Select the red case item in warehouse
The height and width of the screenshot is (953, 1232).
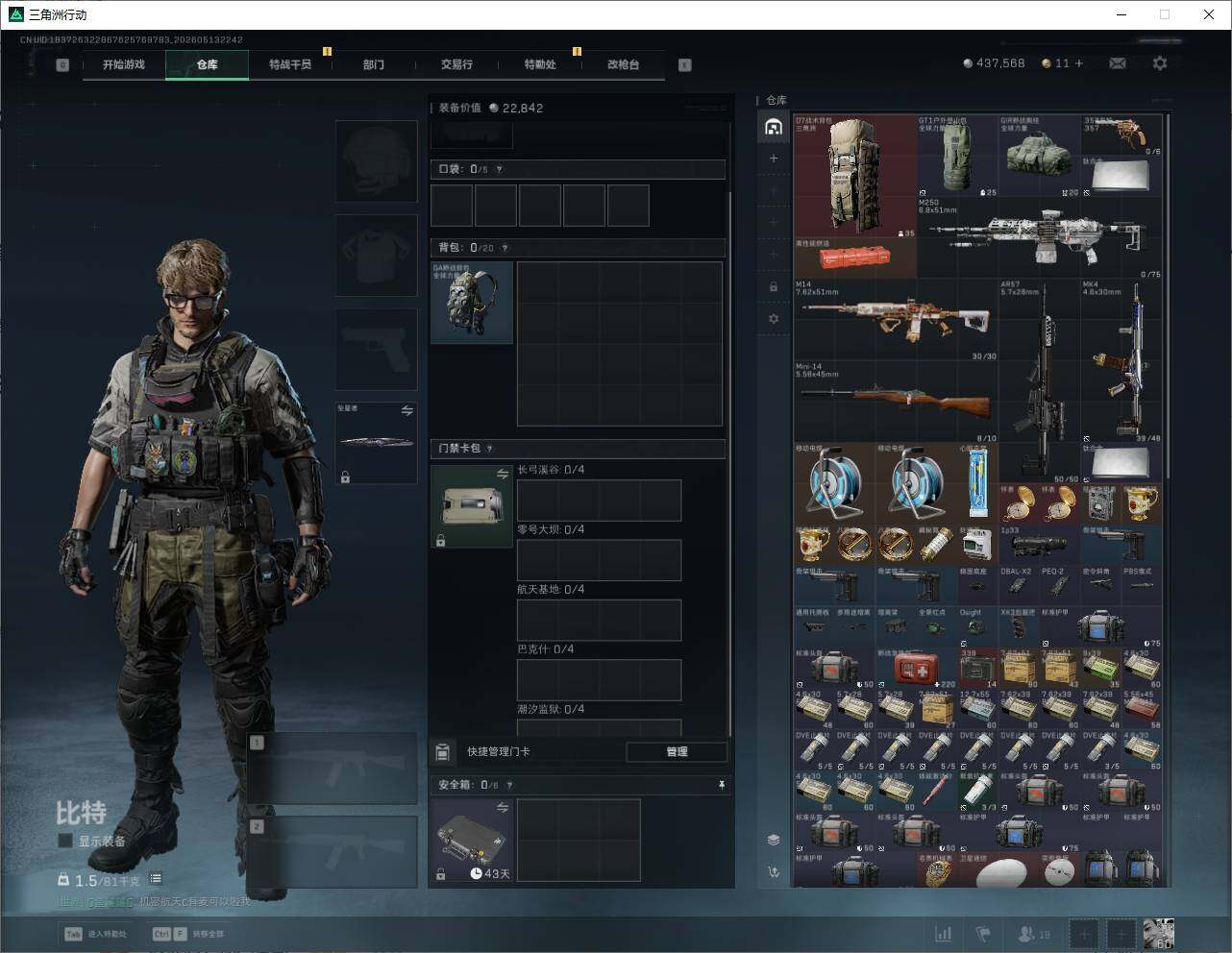pyautogui.click(x=855, y=258)
